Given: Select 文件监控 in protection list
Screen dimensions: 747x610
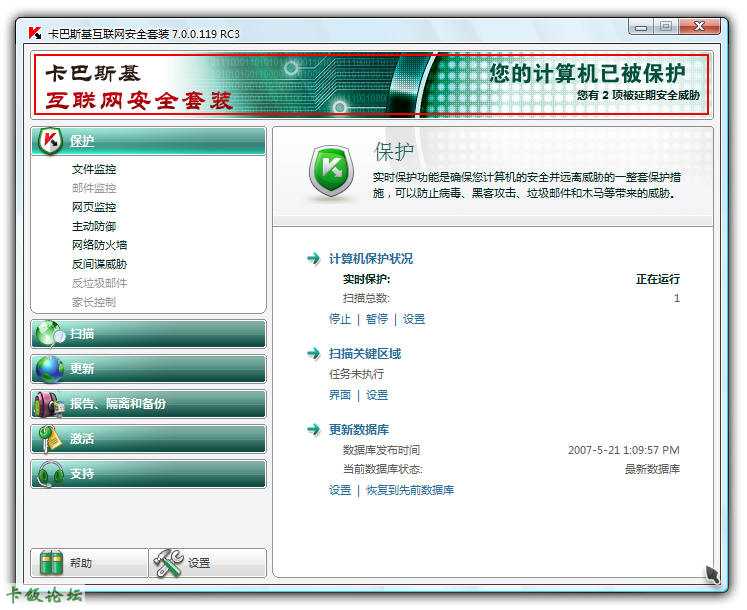Looking at the screenshot, I should 94,169.
